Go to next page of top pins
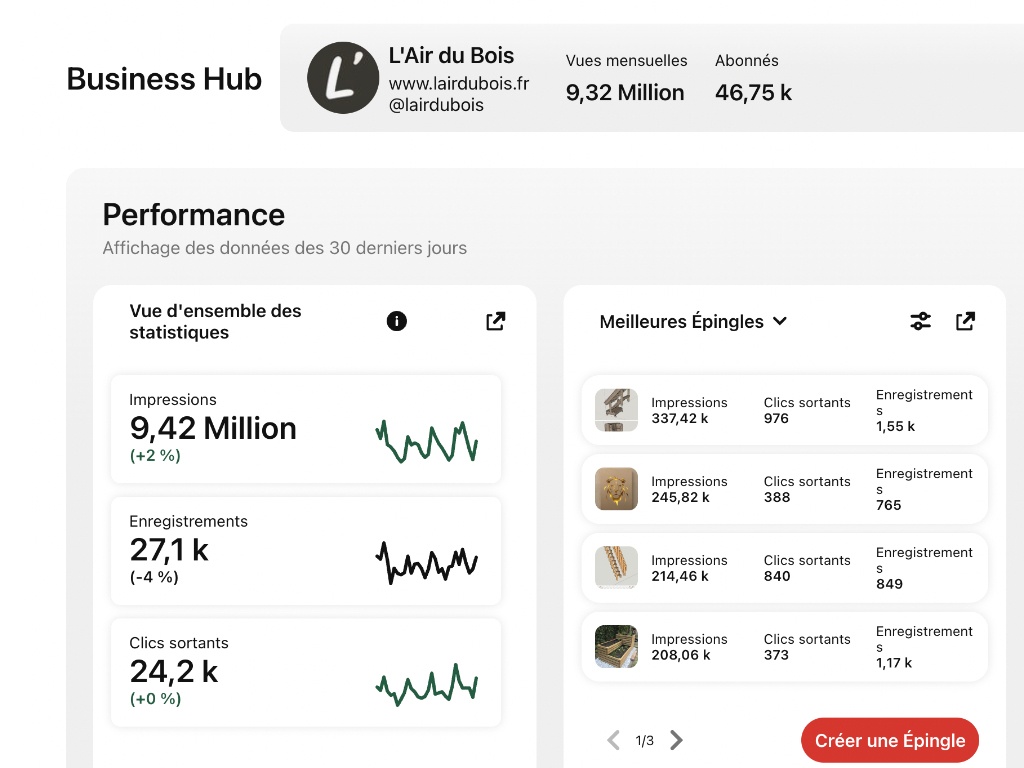Screen dimensions: 1024x768 (677, 740)
